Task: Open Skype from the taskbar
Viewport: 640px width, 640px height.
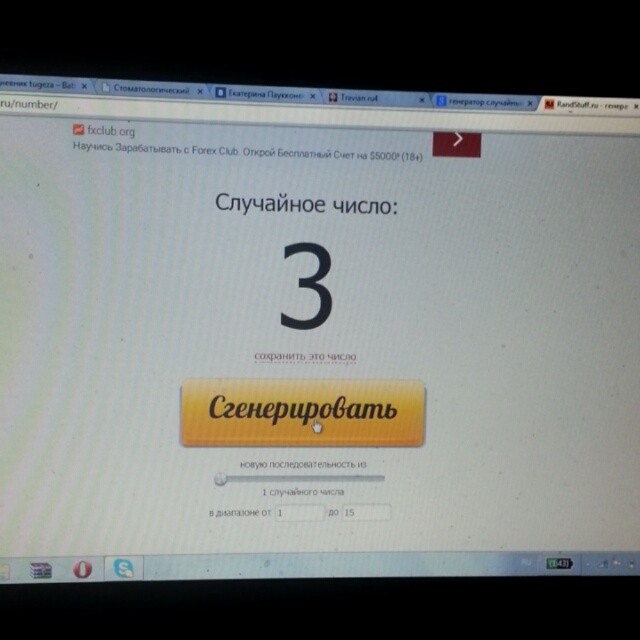Action: pyautogui.click(x=122, y=568)
